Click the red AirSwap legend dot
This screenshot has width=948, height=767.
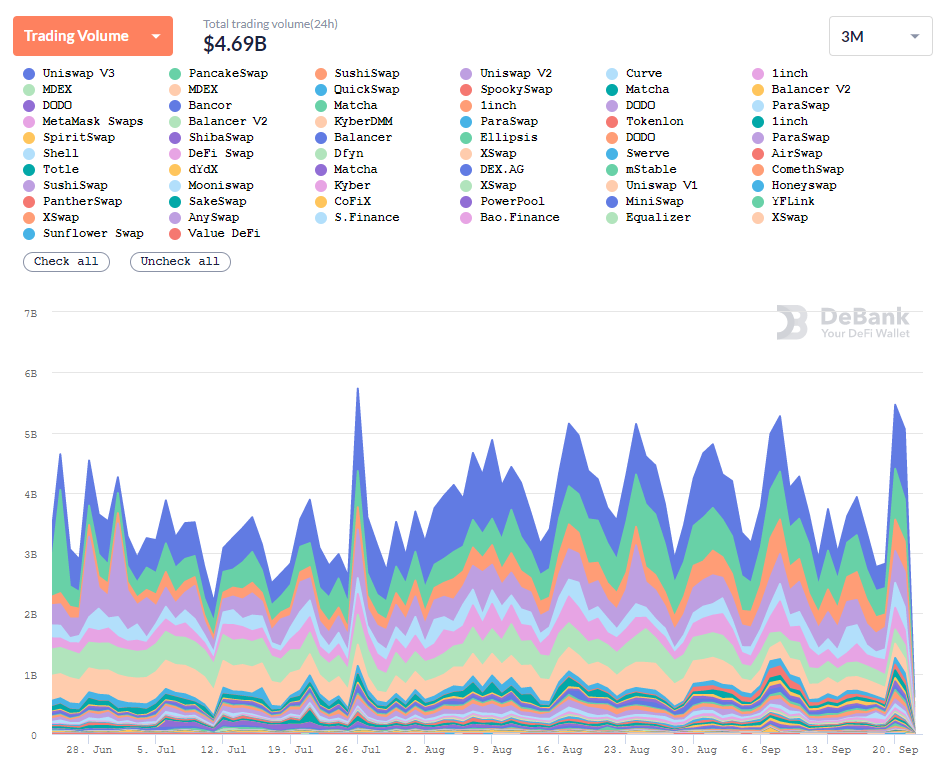tap(758, 154)
